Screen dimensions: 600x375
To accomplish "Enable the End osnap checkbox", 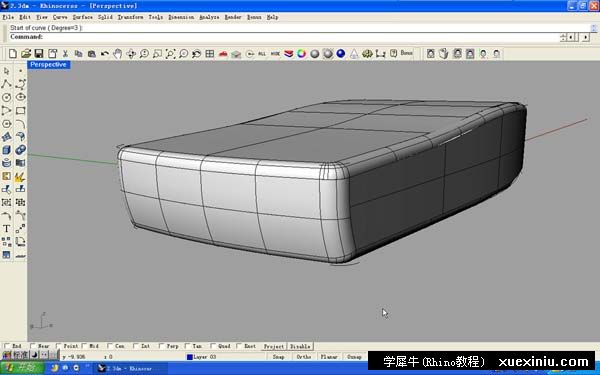I will [7, 346].
